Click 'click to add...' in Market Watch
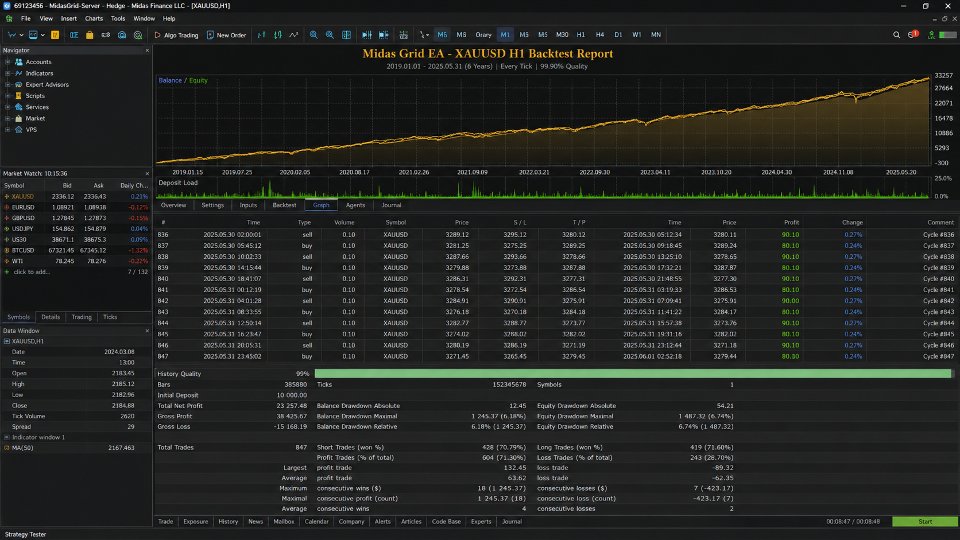 pos(31,272)
